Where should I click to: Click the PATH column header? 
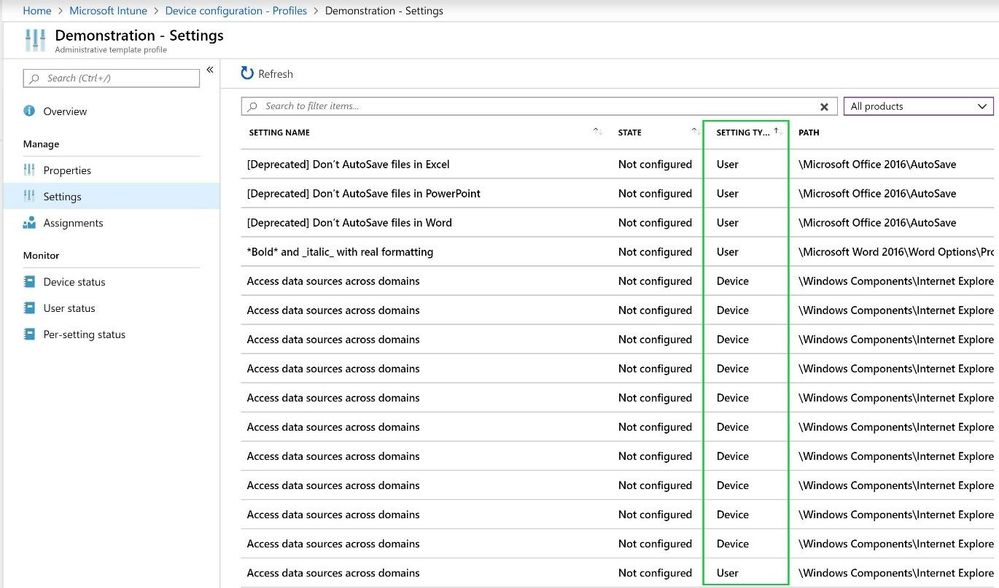click(809, 133)
